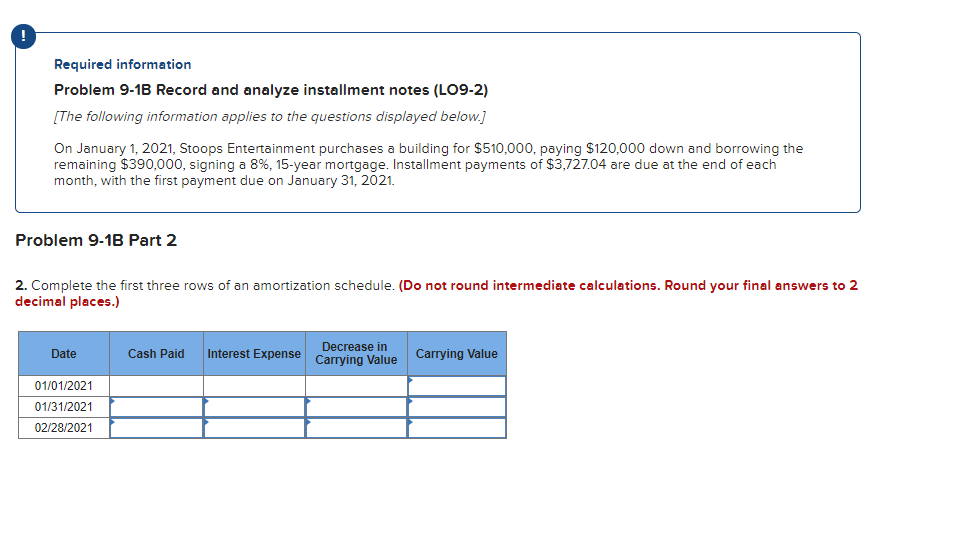Click the Cash Paid column header
The width and height of the screenshot is (961, 540).
pos(156,354)
